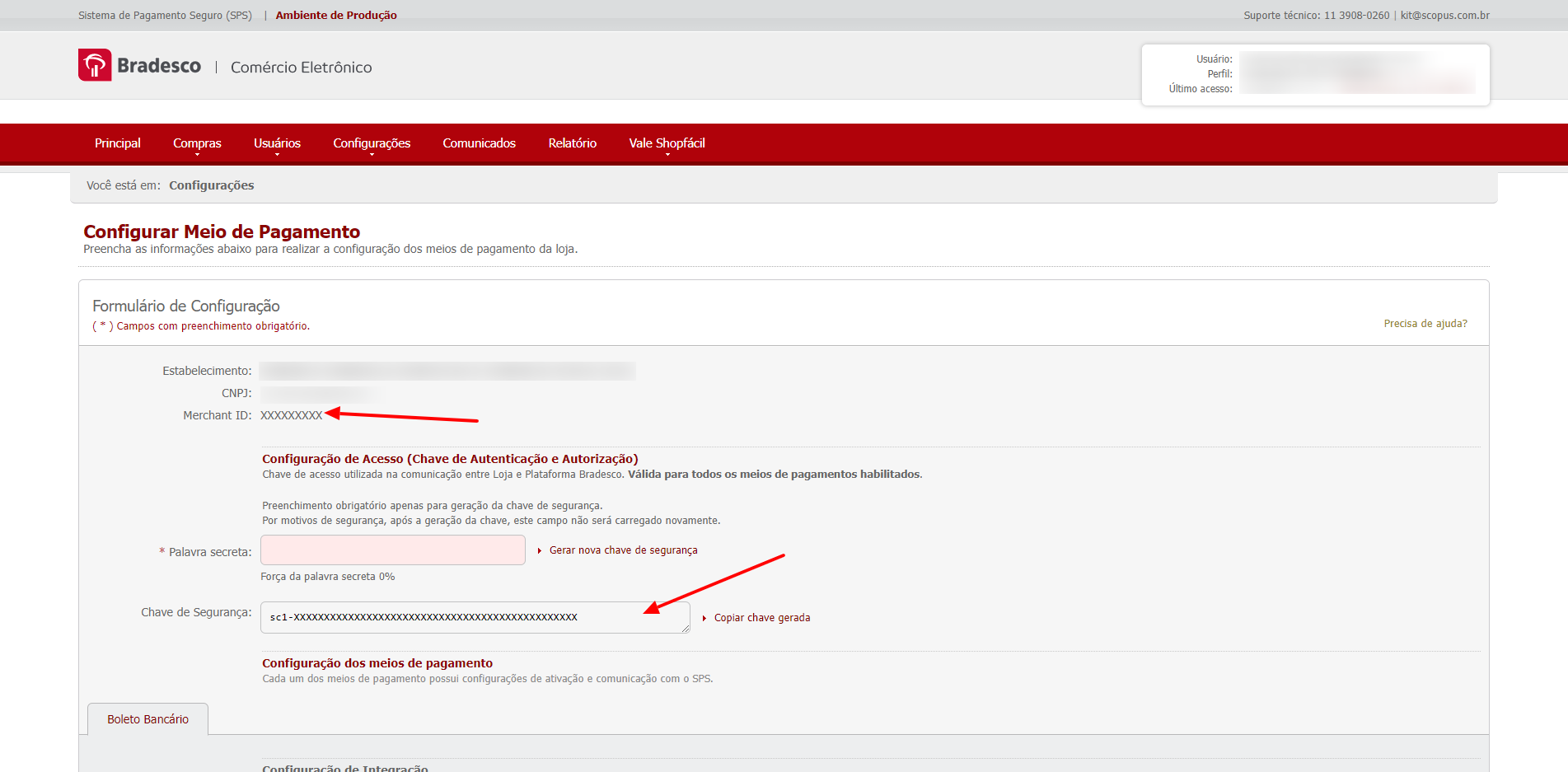Click Comércio Eletrônico header text
Viewport: 1568px width, 772px height.
(x=302, y=68)
